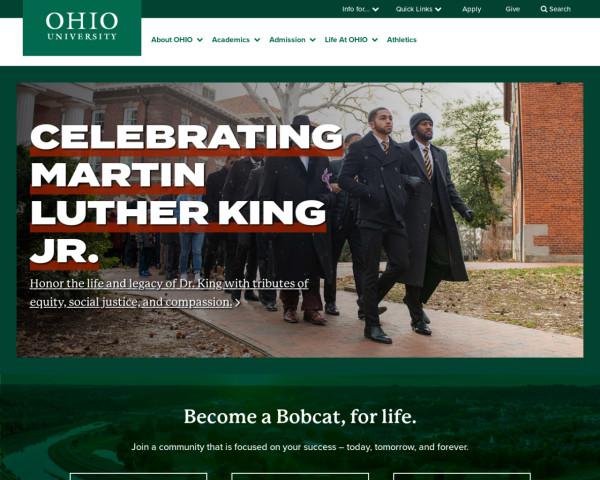Click the center outlined button below the tagline
600x480 pixels.
pyautogui.click(x=300, y=477)
